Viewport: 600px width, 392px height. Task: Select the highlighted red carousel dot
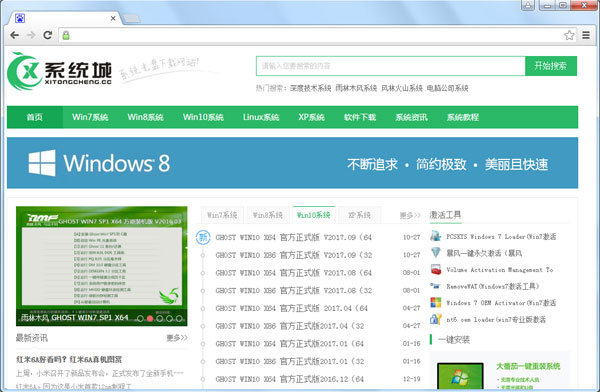(150, 318)
